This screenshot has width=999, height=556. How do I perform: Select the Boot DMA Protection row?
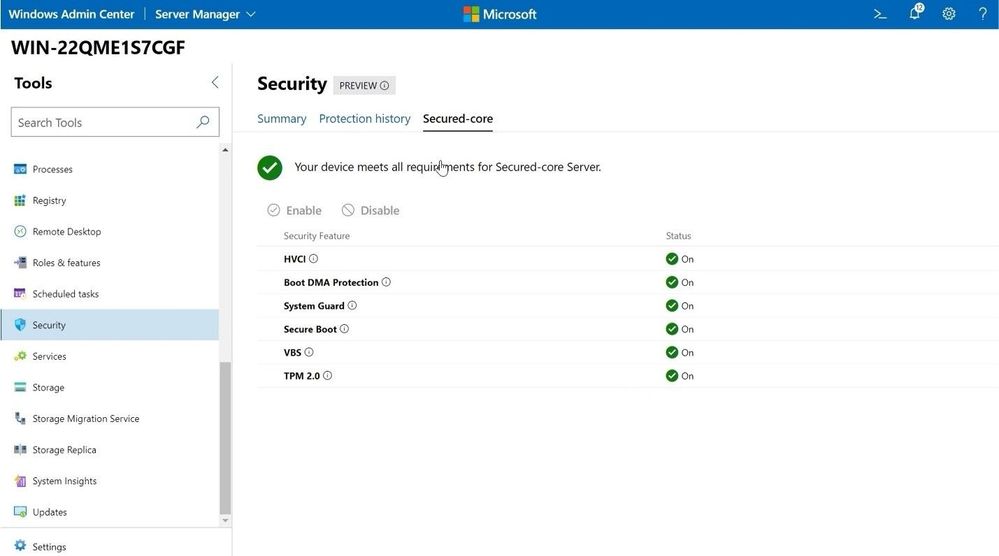click(628, 282)
